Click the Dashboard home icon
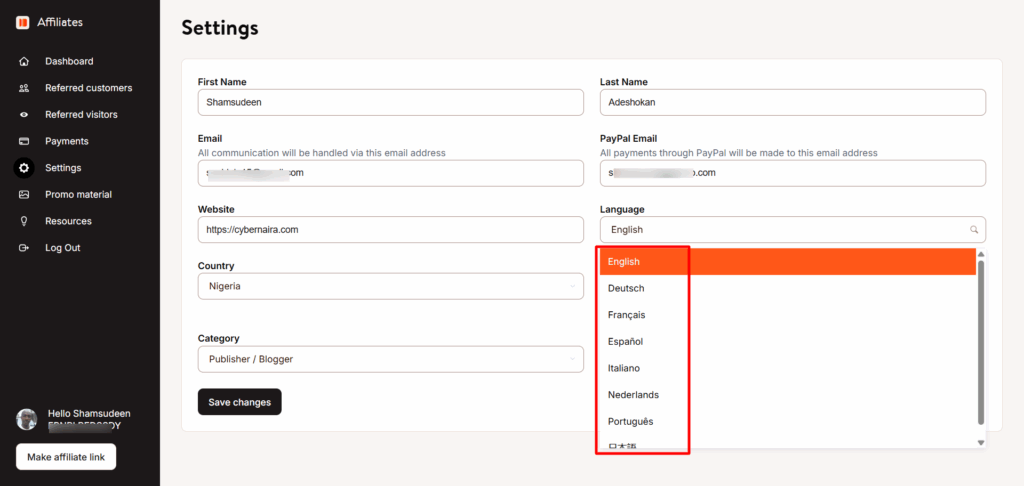The height and width of the screenshot is (486, 1024). 24,61
